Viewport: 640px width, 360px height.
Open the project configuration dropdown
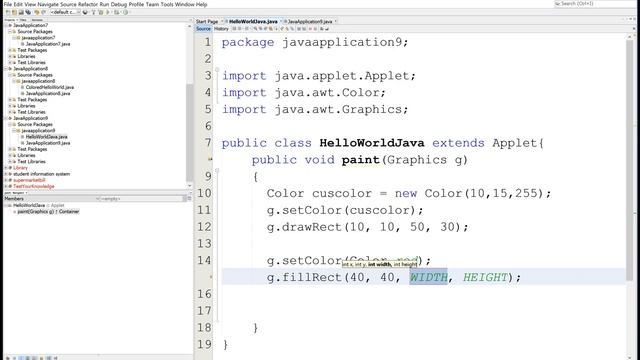pos(65,12)
